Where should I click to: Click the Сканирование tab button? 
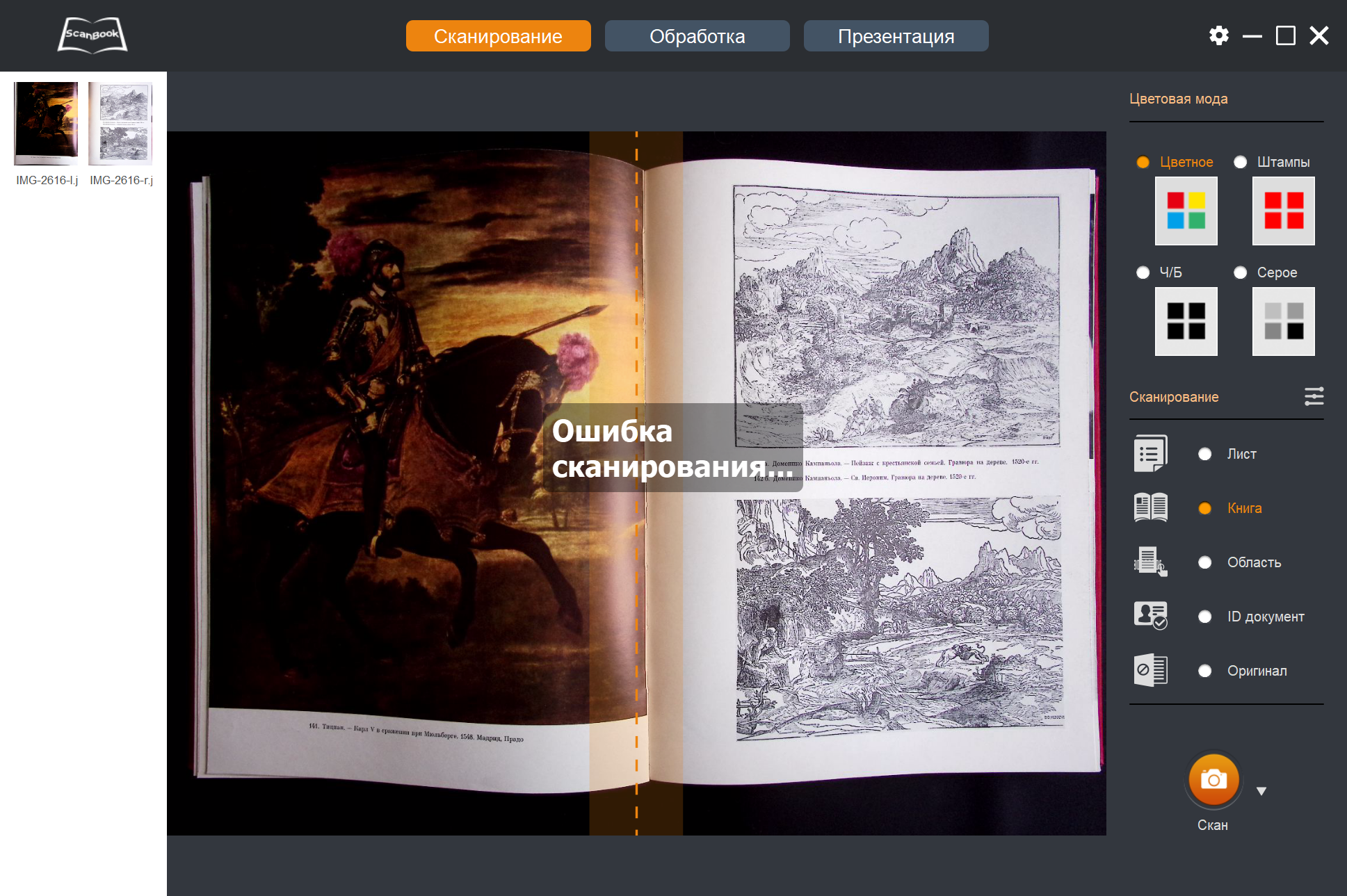498,36
